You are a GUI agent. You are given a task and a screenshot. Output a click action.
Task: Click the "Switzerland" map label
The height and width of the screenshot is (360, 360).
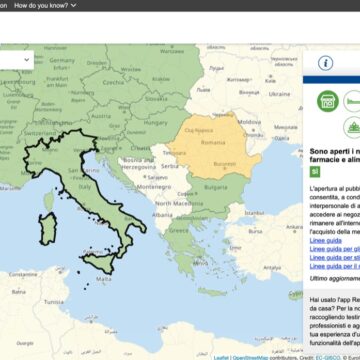[x=41, y=133]
